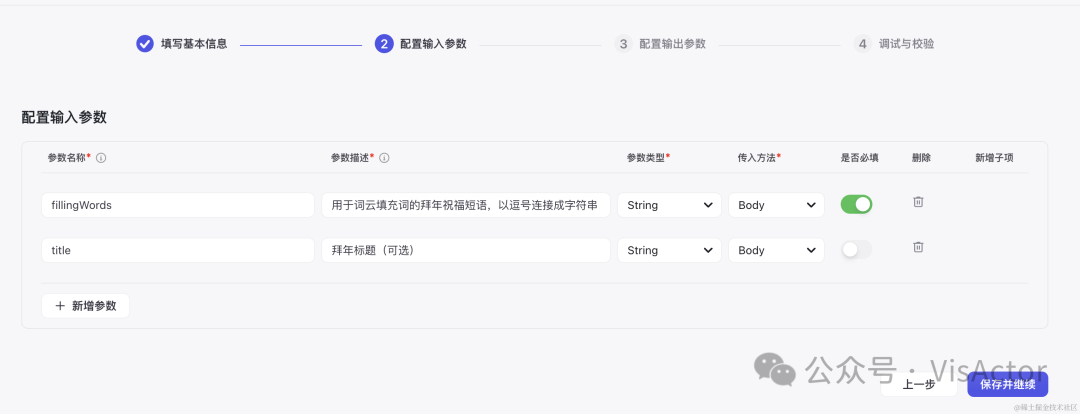Delete the title parameter row
This screenshot has height=414, width=1080.
[917, 247]
